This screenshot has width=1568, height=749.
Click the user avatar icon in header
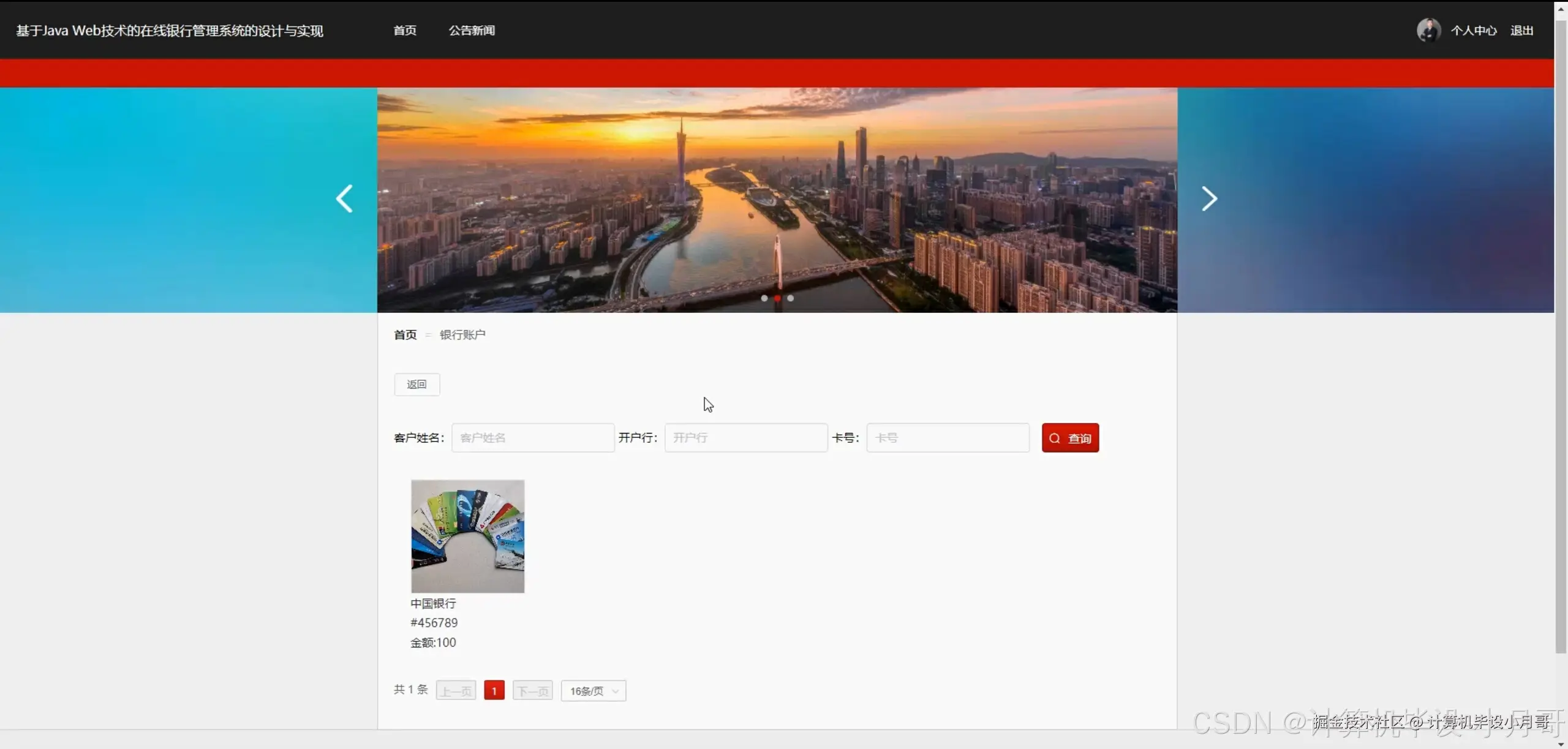coord(1428,30)
